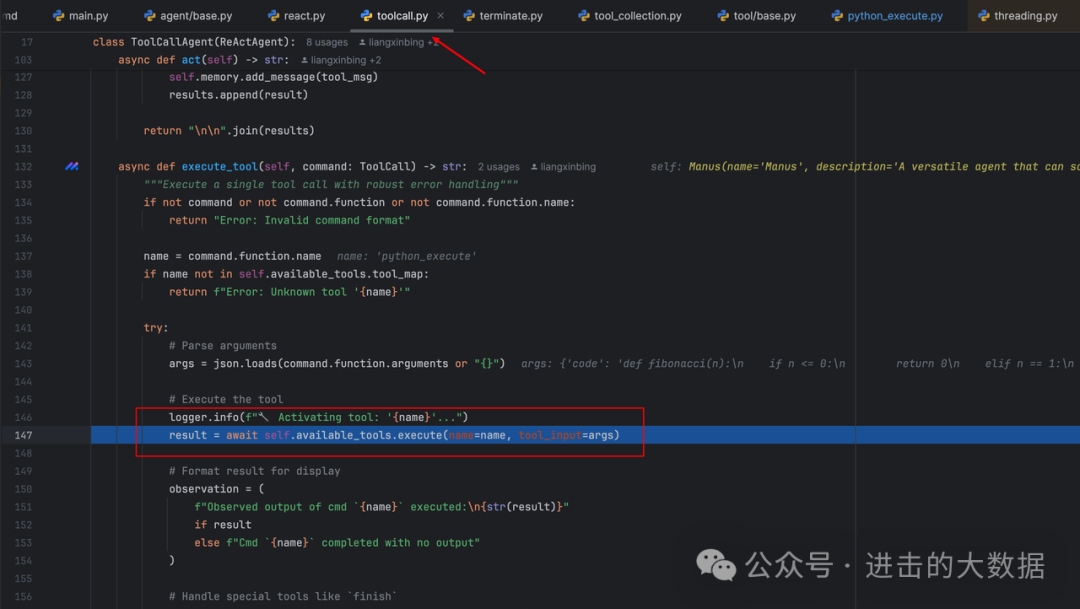
Task: Select the python_execute.py tab
Action: tap(887, 15)
